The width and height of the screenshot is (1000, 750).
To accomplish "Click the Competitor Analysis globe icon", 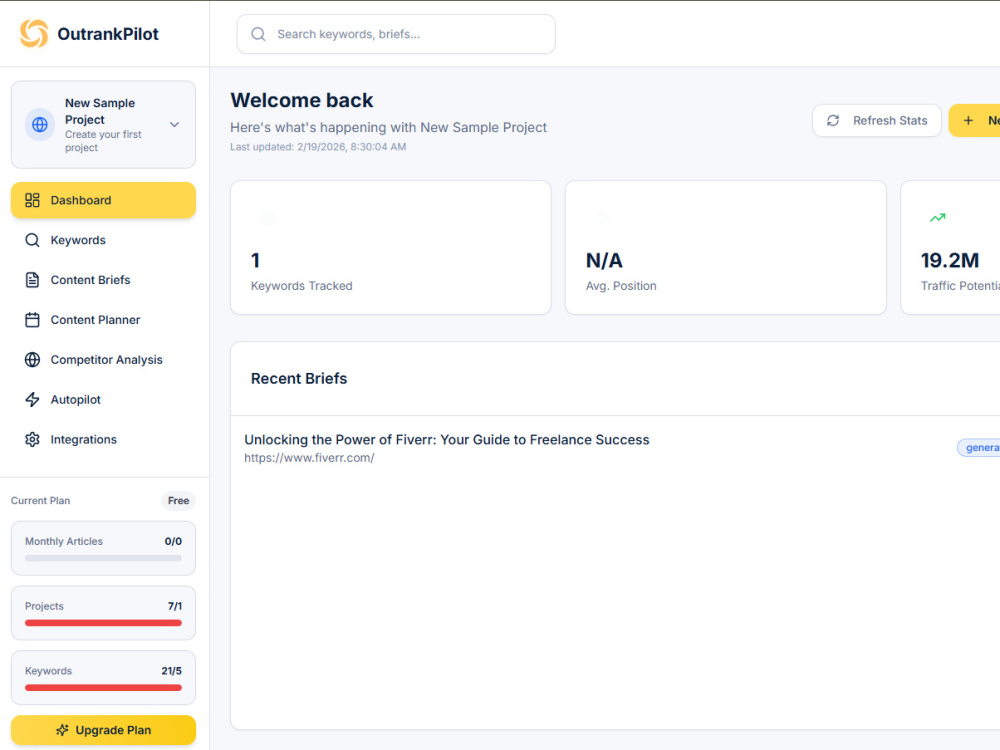I will click(33, 360).
